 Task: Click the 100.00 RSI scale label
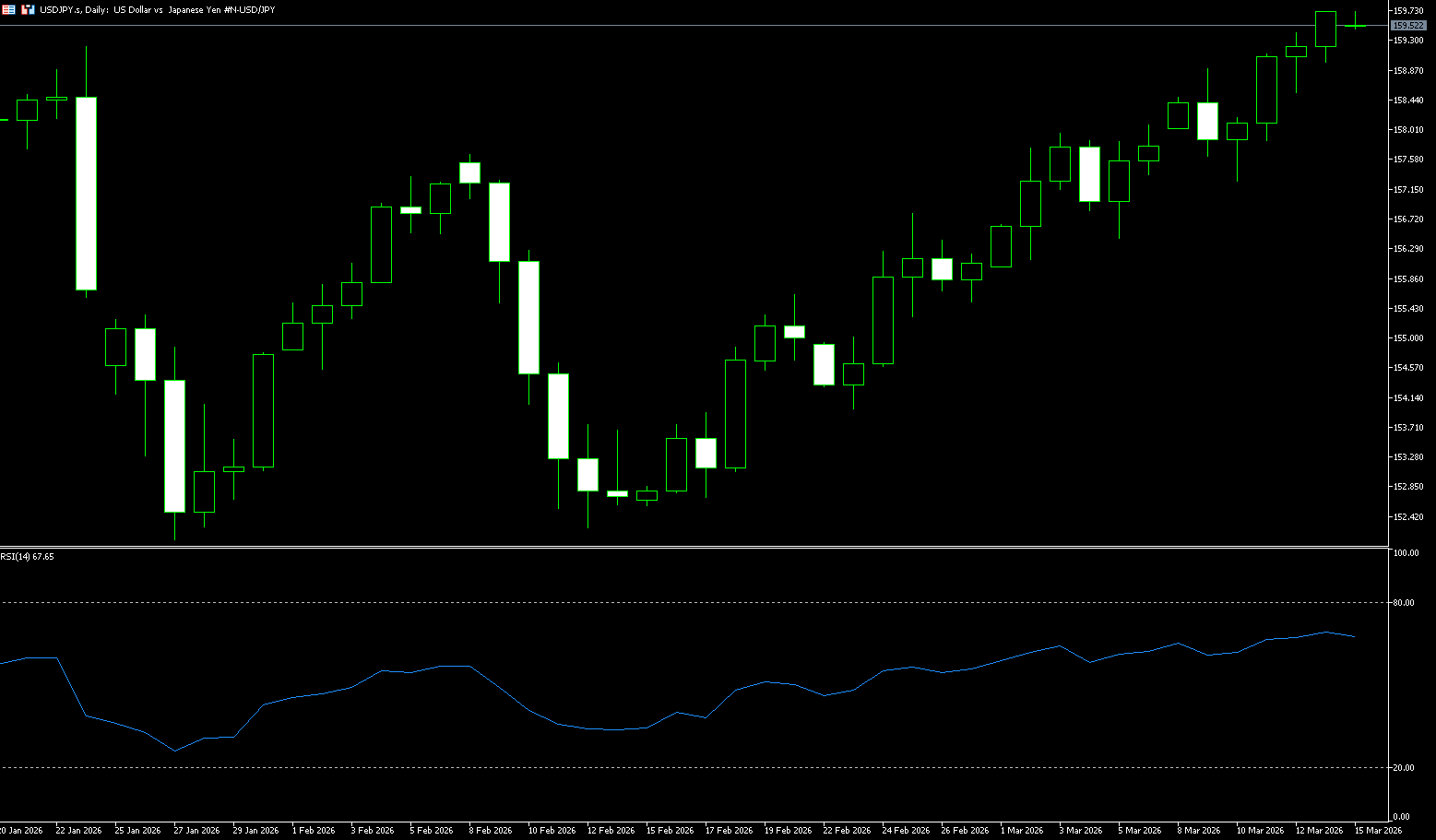(x=1406, y=553)
